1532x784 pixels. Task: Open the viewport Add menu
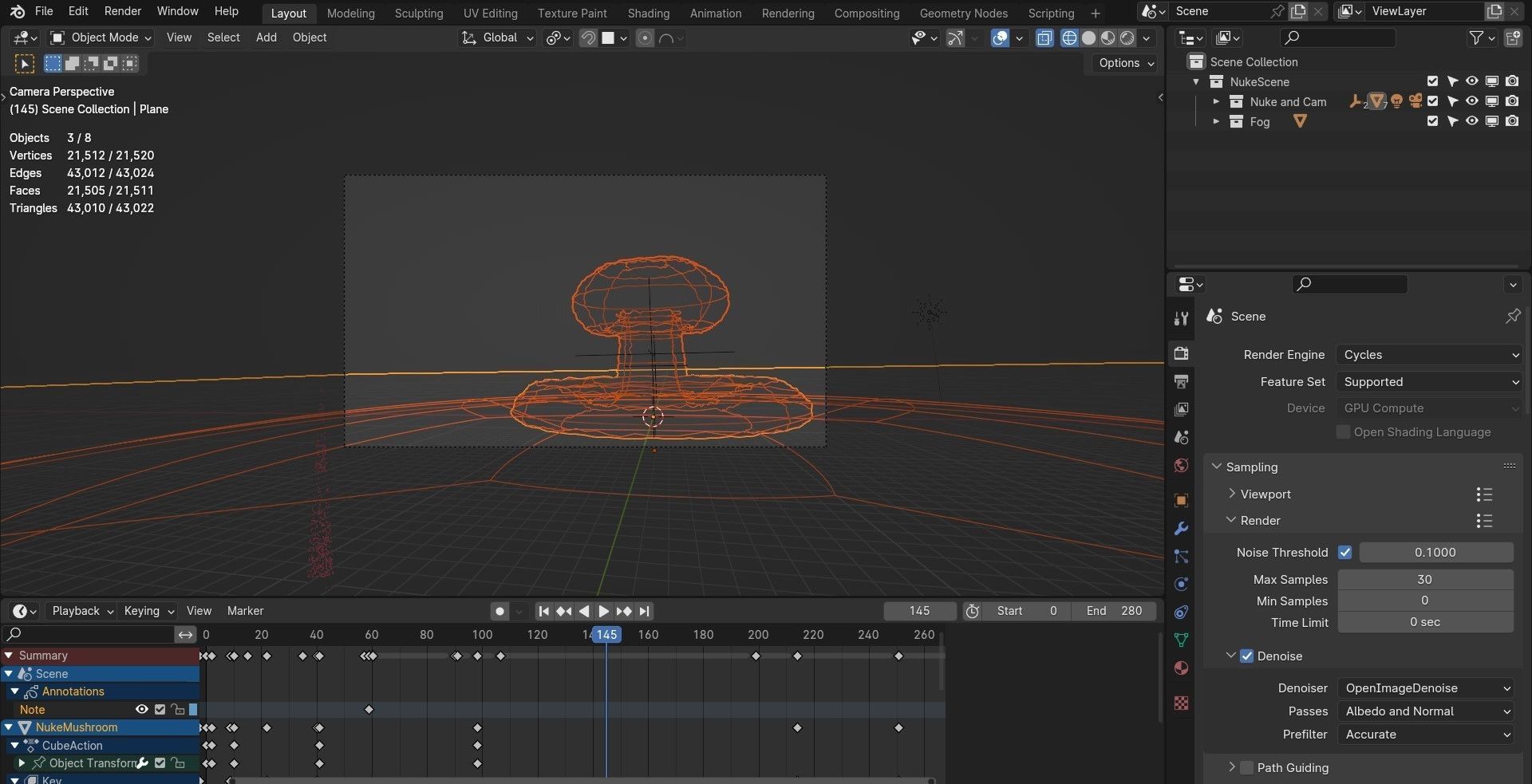(x=266, y=37)
